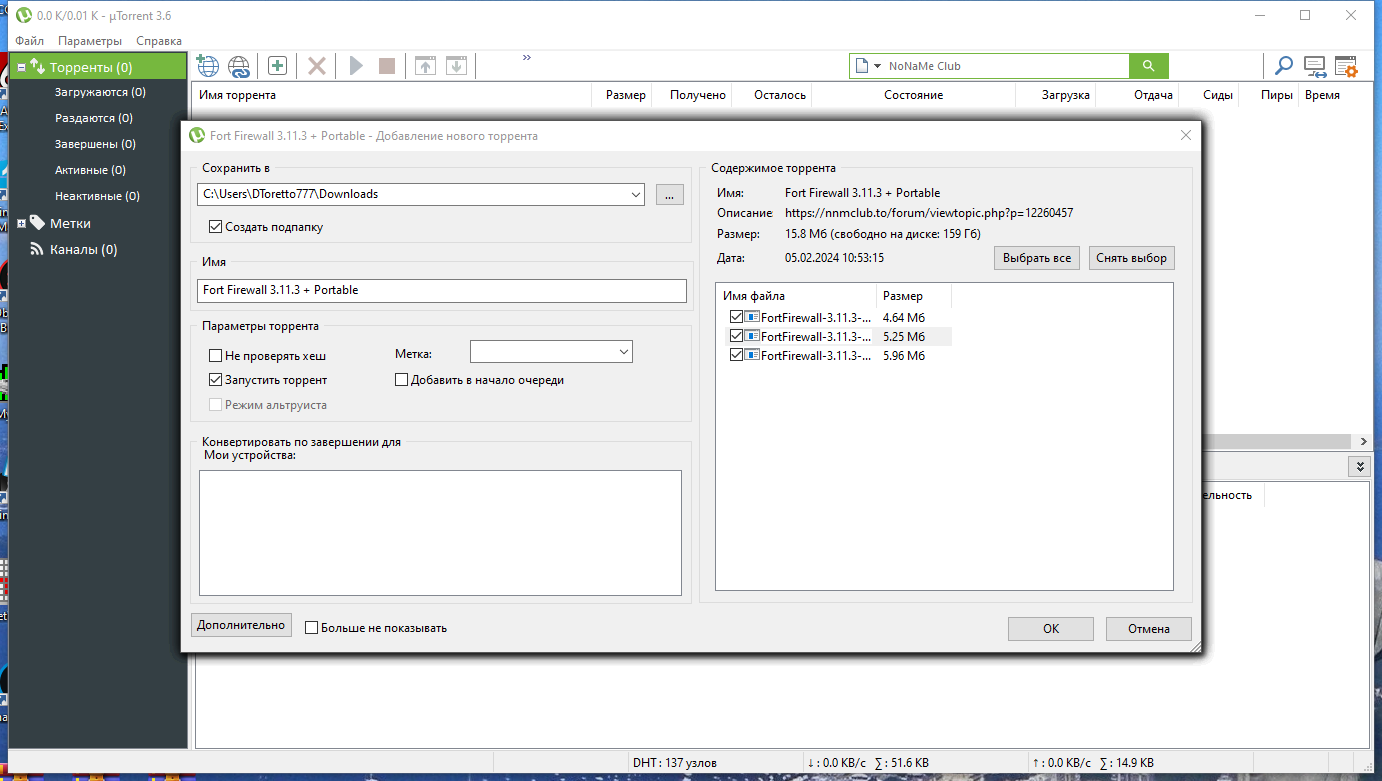
Task: Select Завершены (0) in the sidebar
Action: [95, 144]
